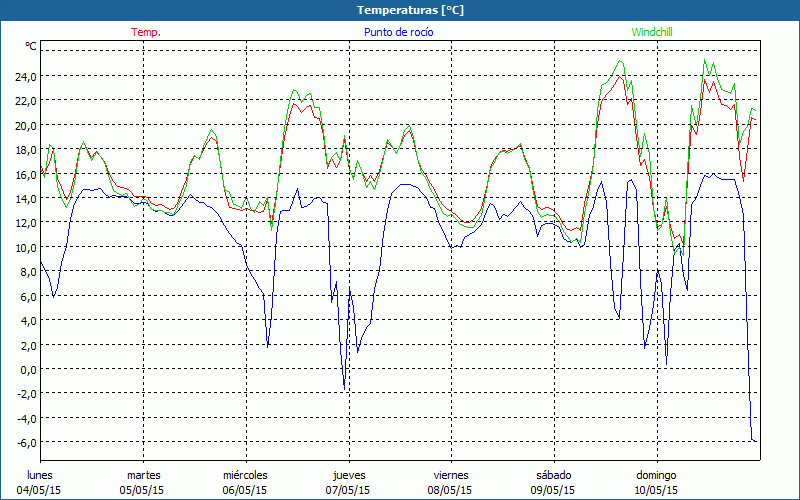The image size is (800, 500).
Task: Click the -6,0 axis value
Action: tap(27, 443)
